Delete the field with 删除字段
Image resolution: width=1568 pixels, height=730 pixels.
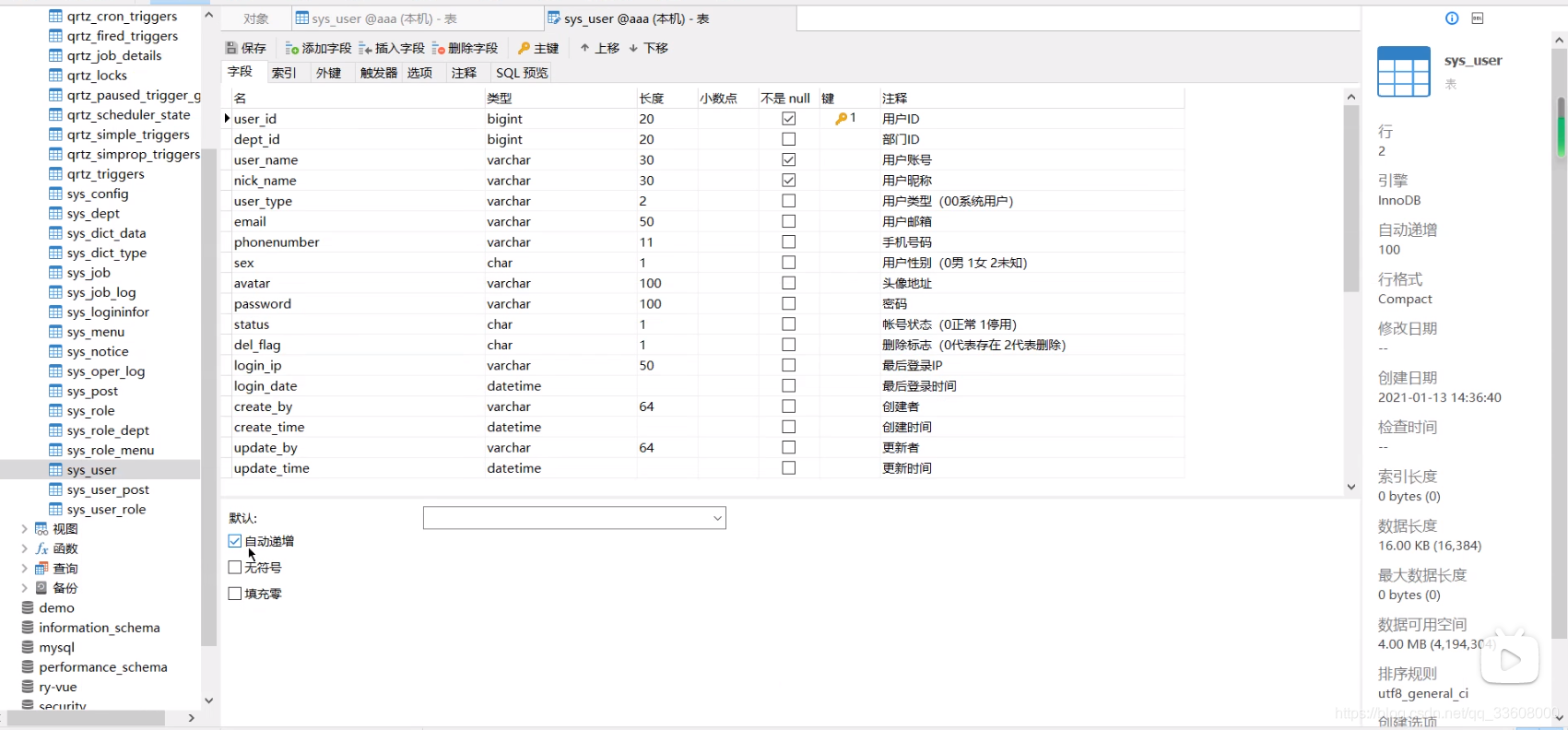[465, 48]
